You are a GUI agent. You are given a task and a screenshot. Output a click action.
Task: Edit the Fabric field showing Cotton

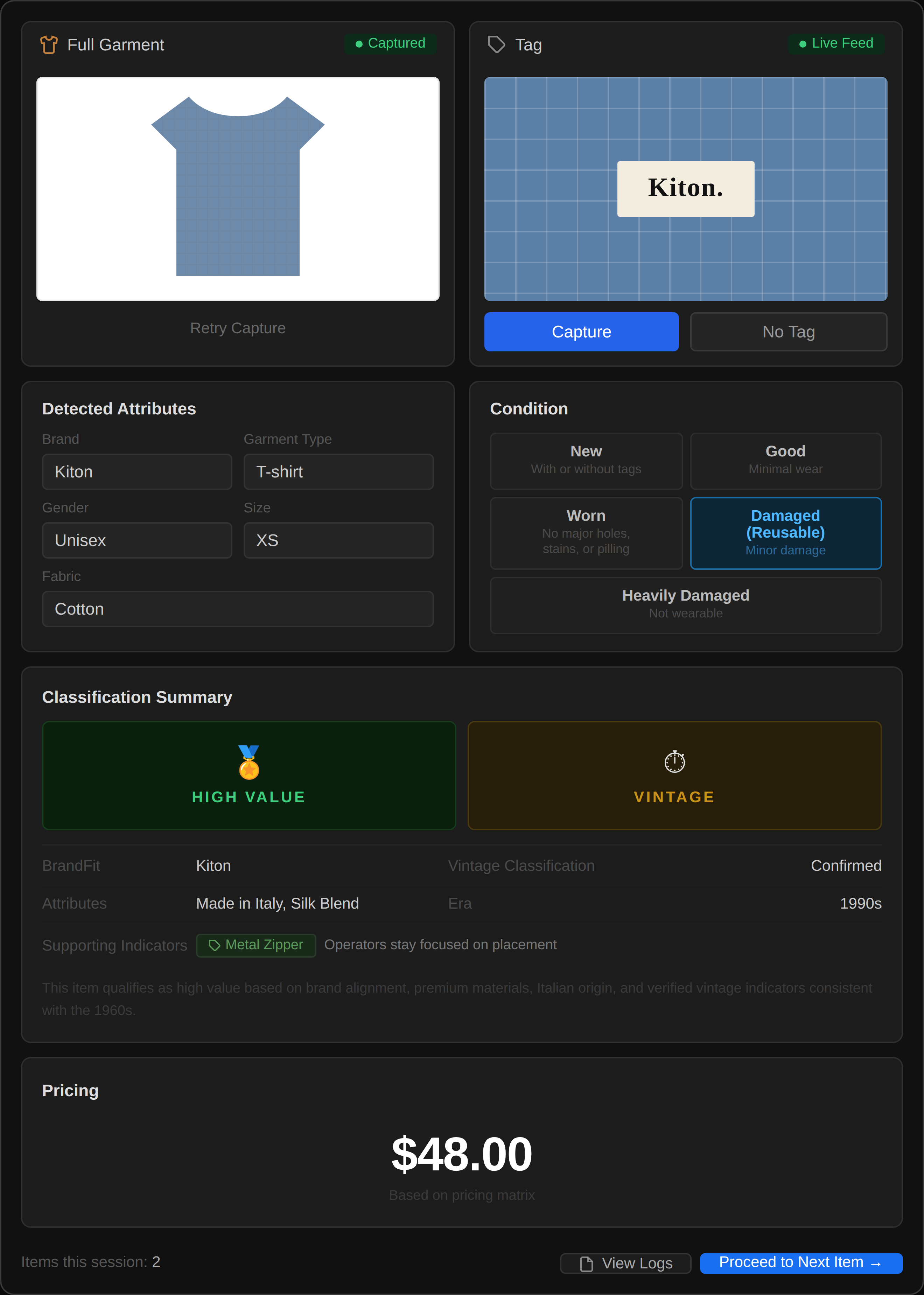238,609
